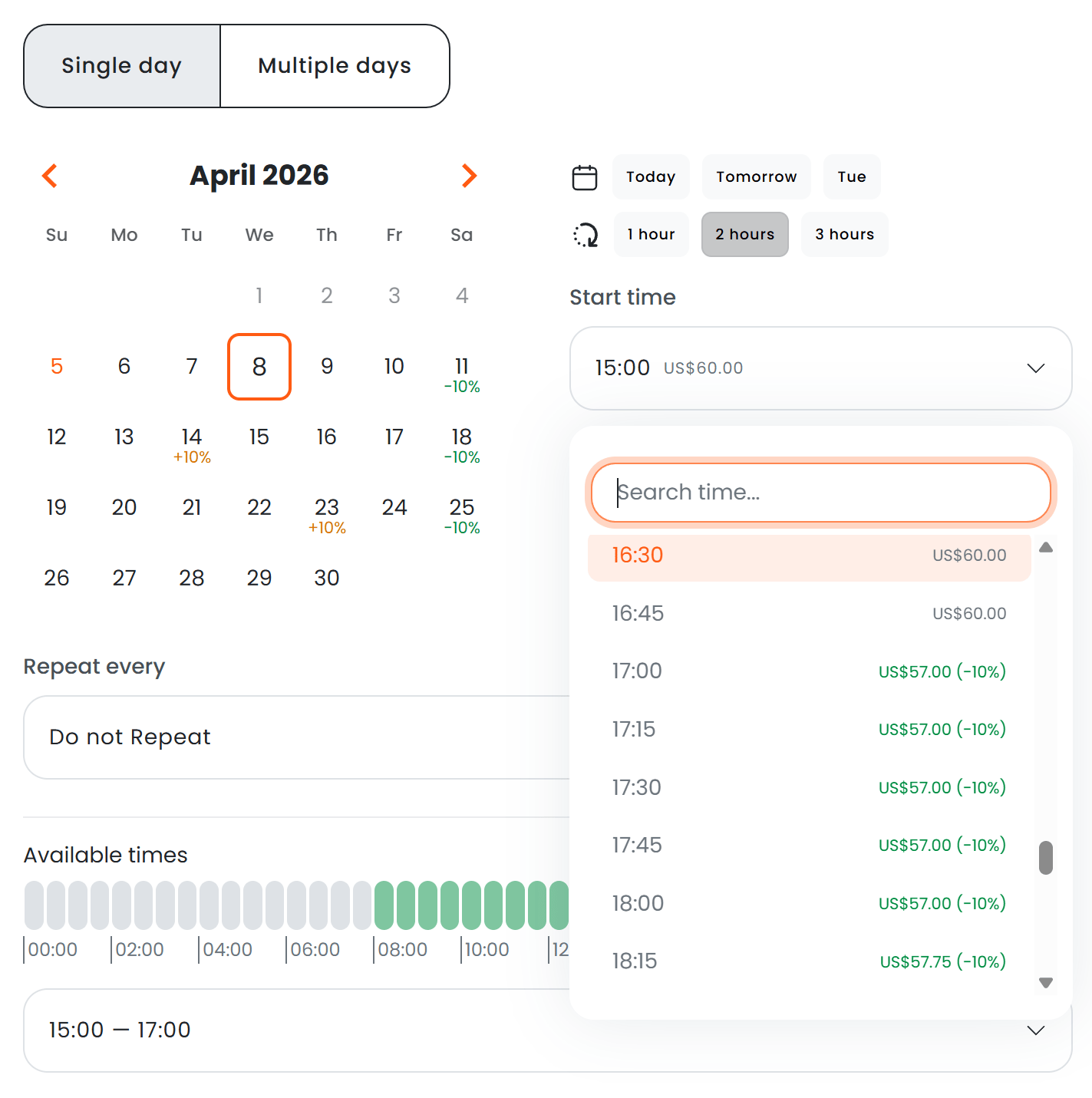The height and width of the screenshot is (1098, 1092).
Task: Choose the Tue quick date
Action: click(852, 176)
